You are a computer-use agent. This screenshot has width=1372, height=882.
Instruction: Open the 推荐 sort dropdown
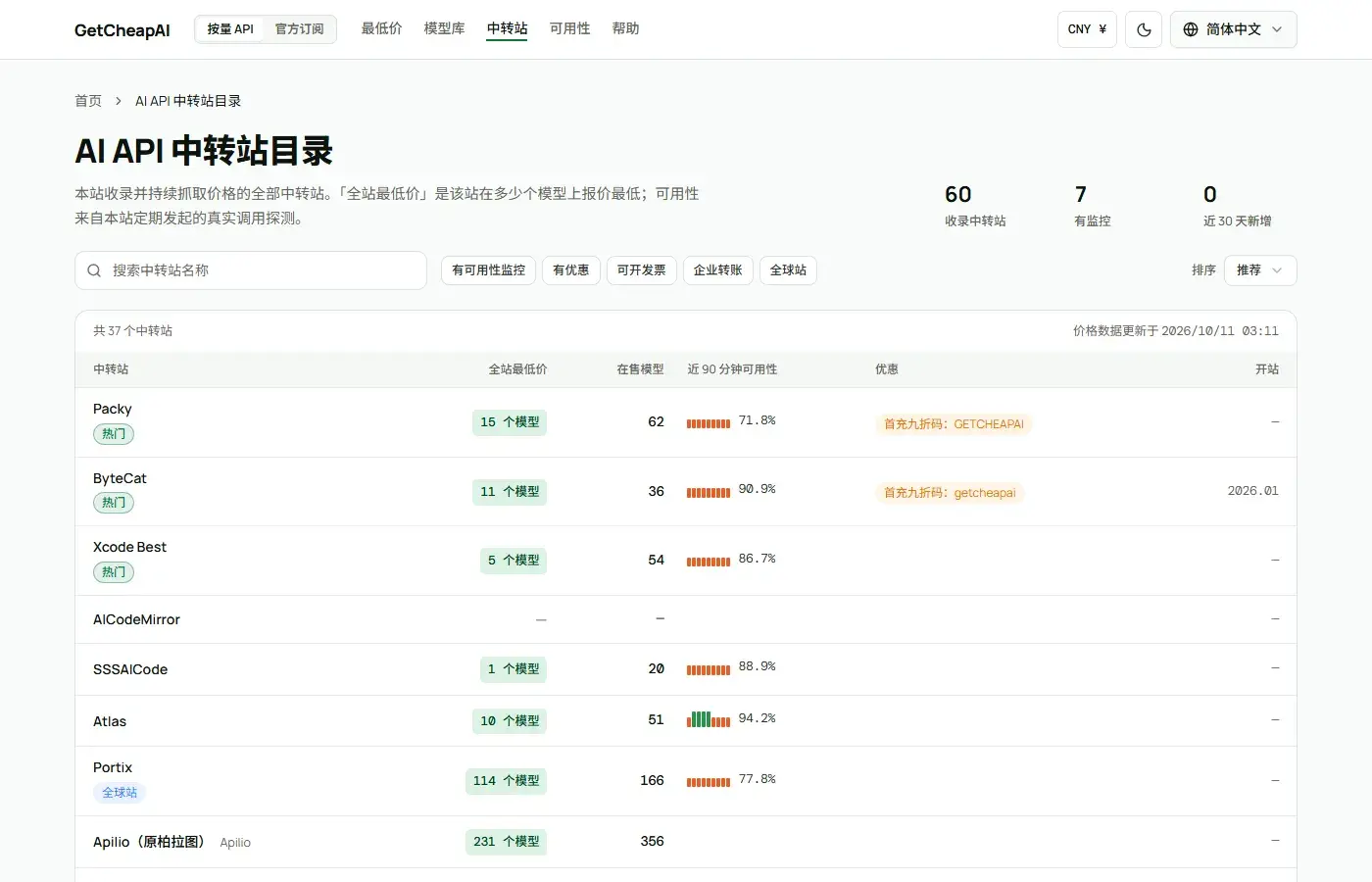(1260, 270)
